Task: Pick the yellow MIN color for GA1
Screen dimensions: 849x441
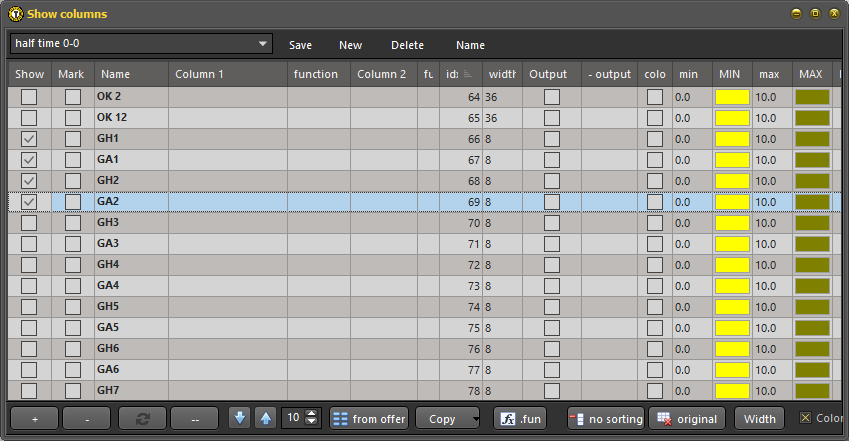Action: coord(732,160)
